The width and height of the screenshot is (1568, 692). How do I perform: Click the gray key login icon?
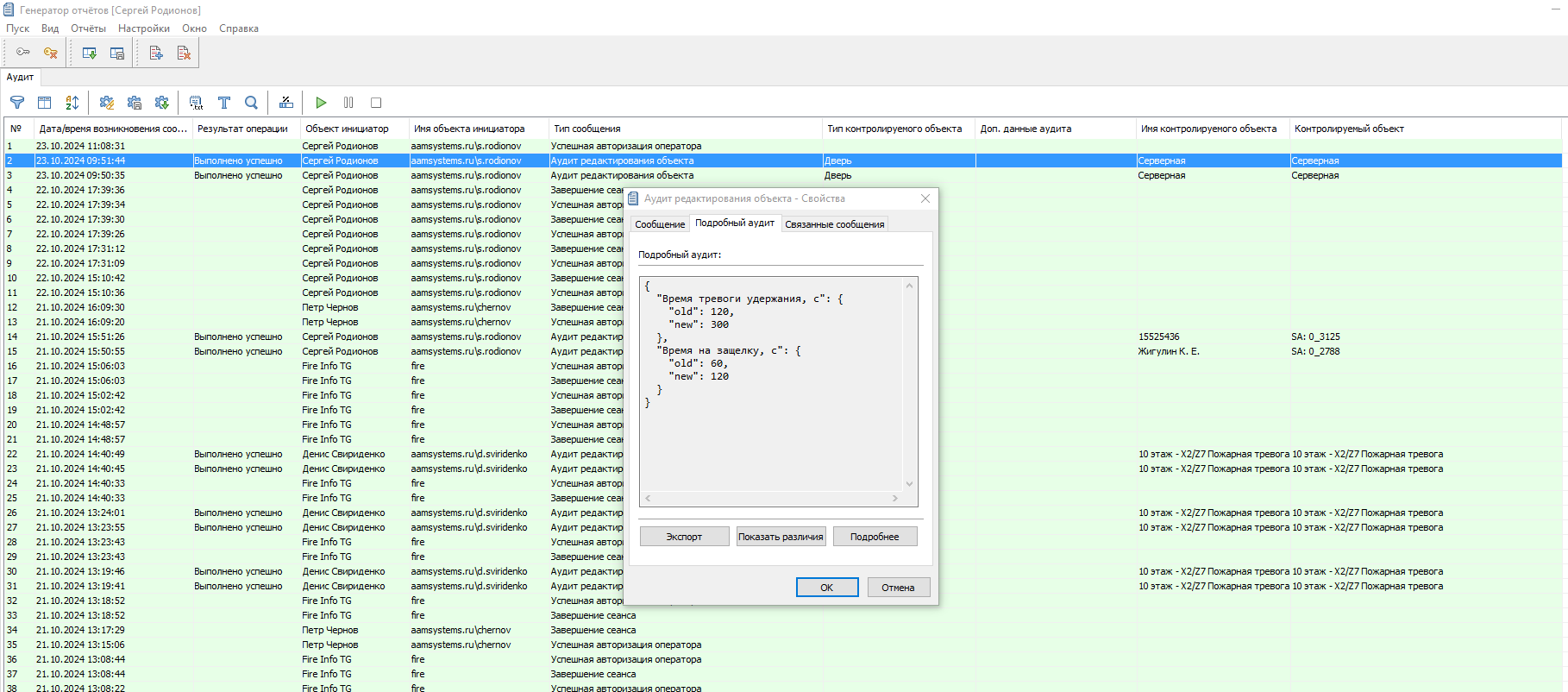23,53
